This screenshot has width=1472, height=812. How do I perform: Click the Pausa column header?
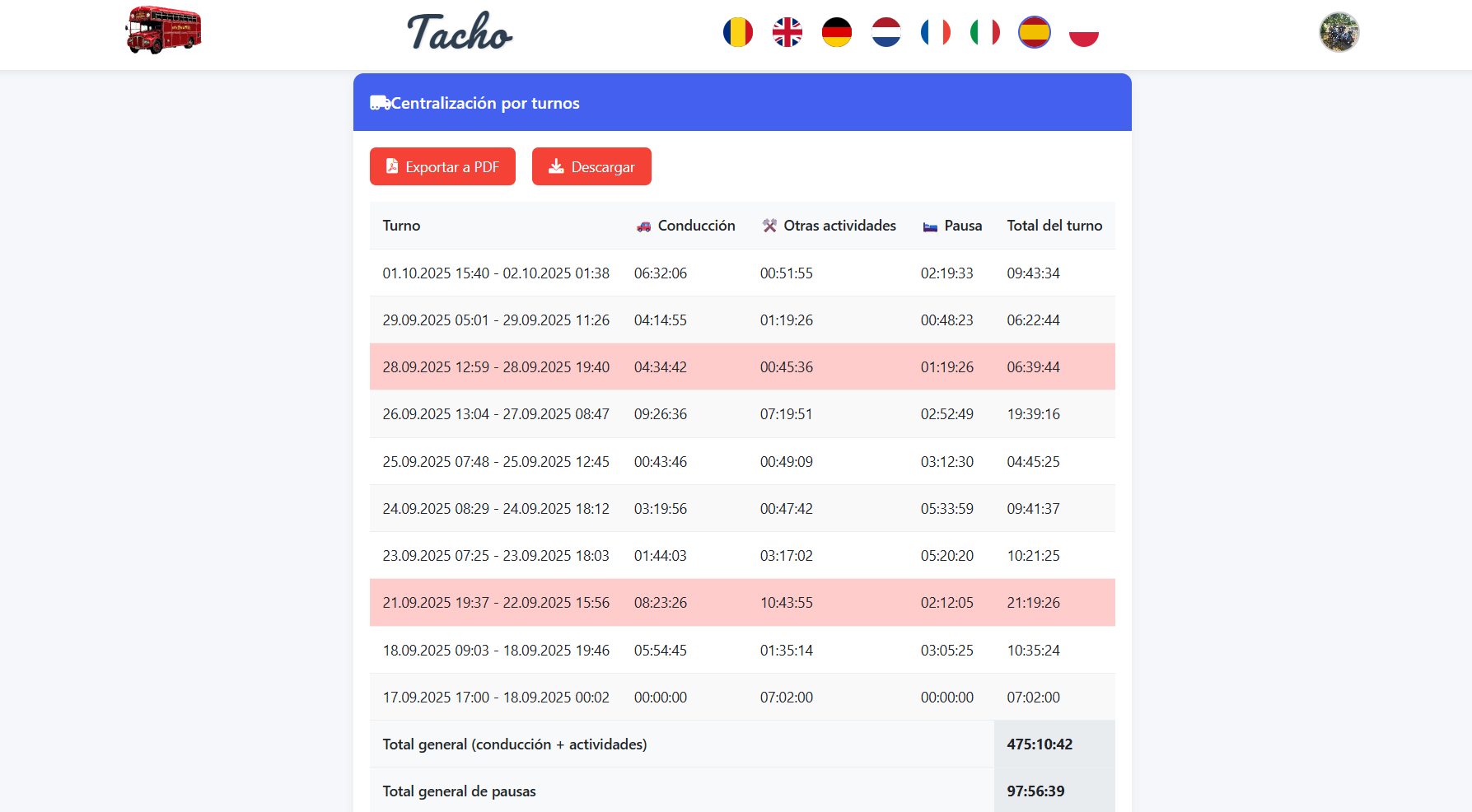pos(953,226)
